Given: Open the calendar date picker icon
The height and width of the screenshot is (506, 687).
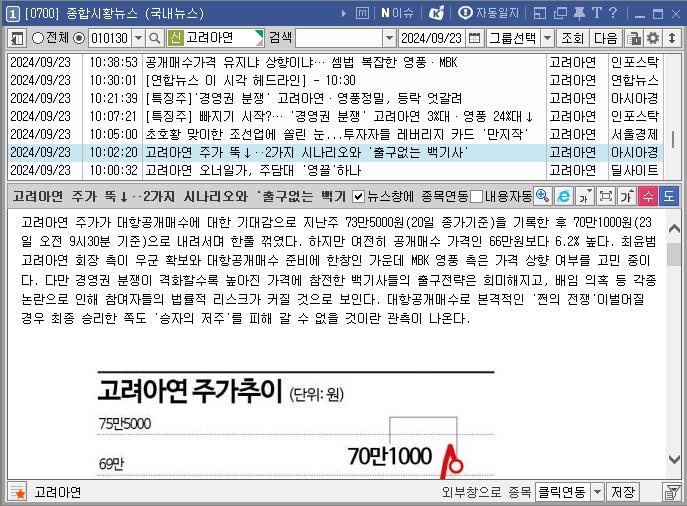Looking at the screenshot, I should coord(474,38).
